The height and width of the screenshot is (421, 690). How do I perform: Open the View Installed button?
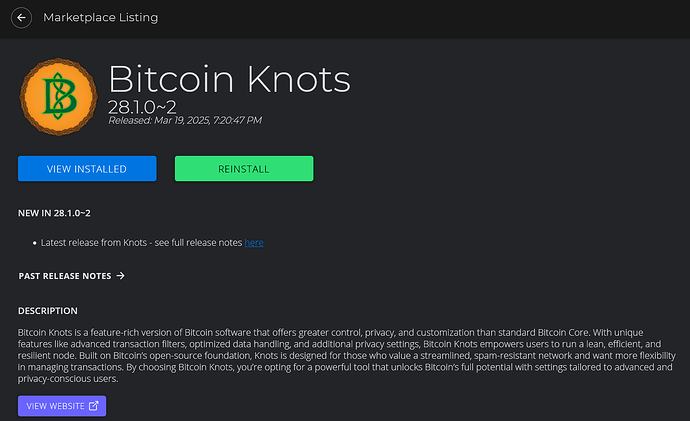click(x=87, y=168)
